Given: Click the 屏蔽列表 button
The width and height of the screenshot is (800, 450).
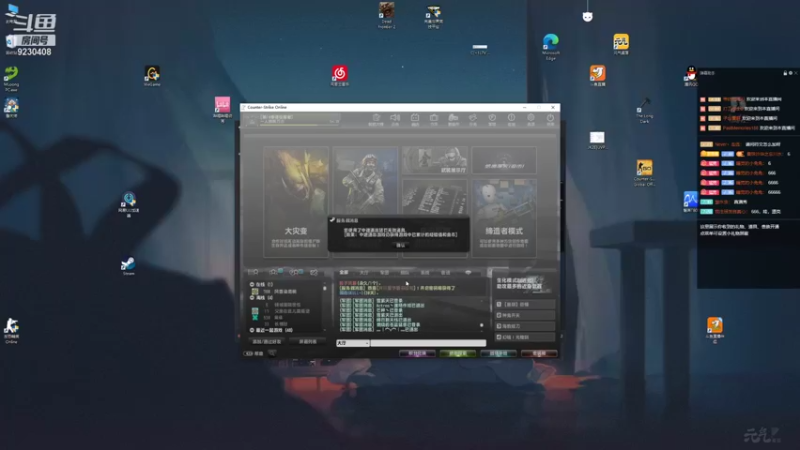Looking at the screenshot, I should point(308,342).
